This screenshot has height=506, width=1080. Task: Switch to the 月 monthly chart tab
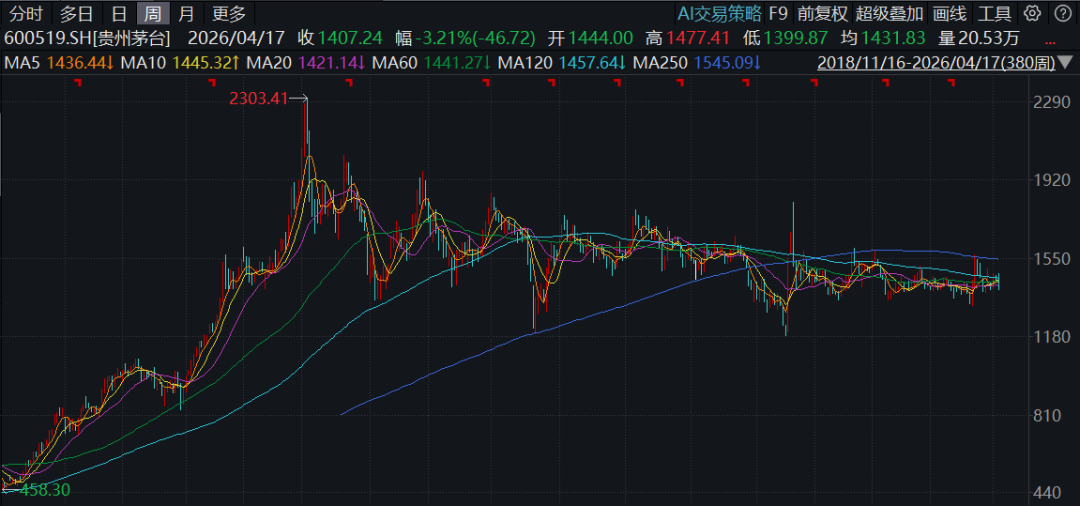(185, 12)
